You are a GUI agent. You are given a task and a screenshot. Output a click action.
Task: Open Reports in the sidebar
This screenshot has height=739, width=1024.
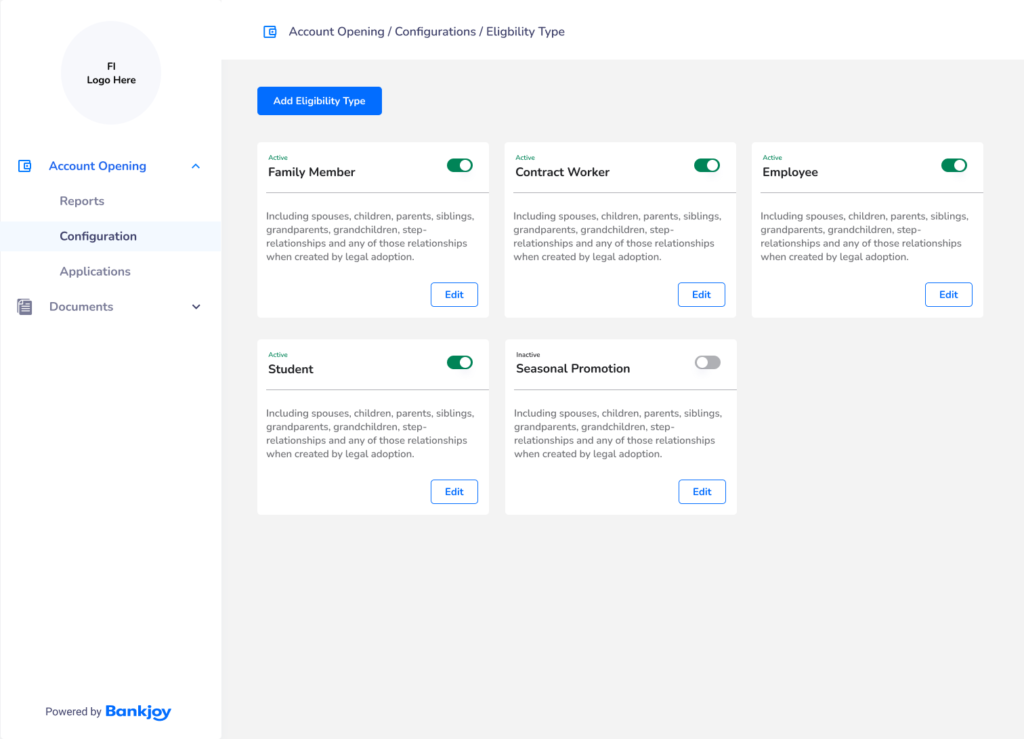pos(82,201)
